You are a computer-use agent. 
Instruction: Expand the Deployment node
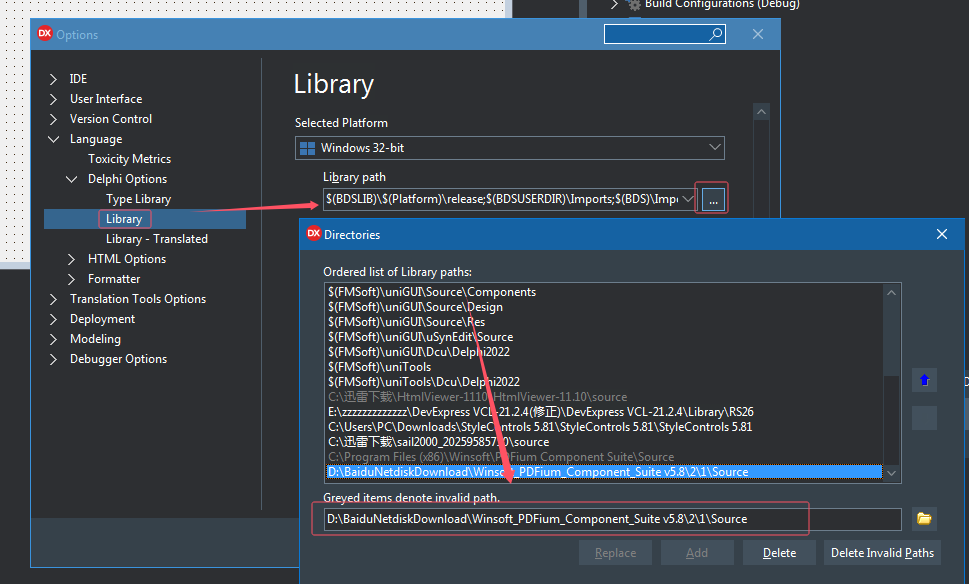[x=53, y=320]
